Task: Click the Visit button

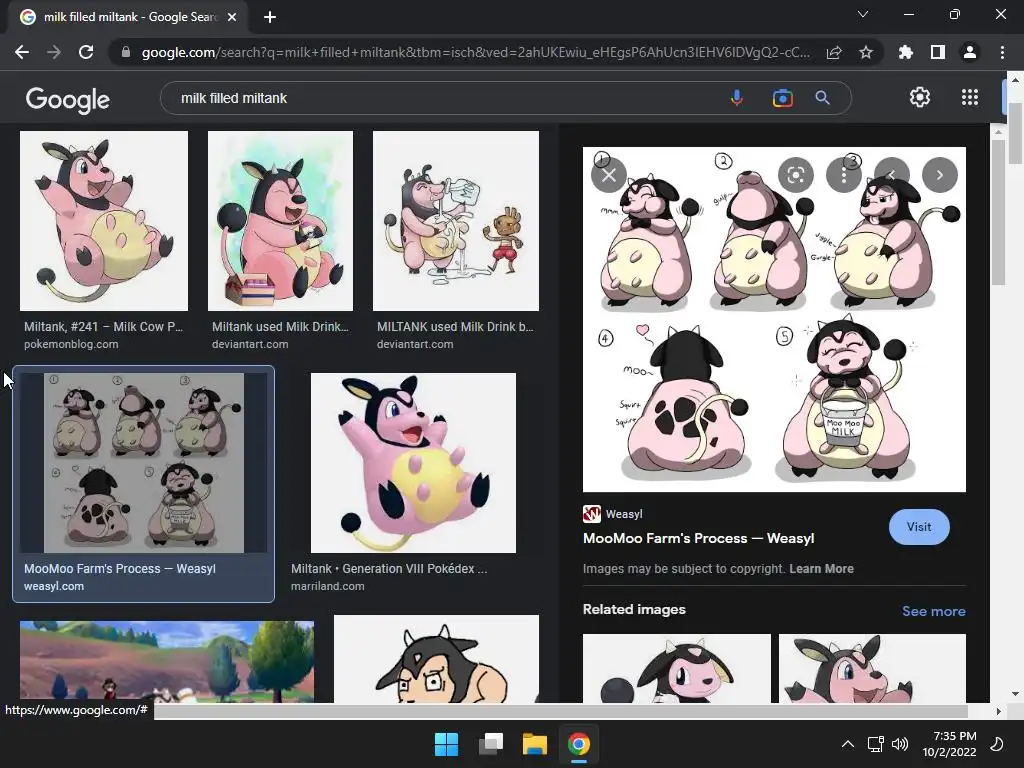Action: [x=919, y=527]
